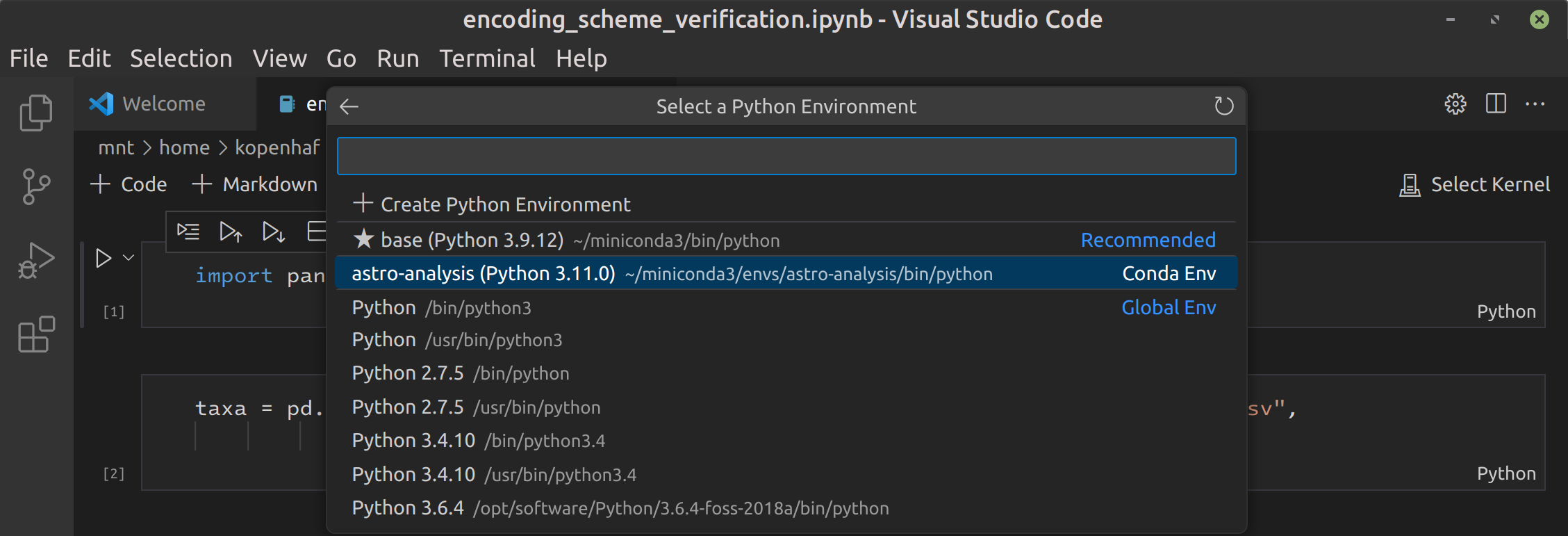
Task: Open the Run and Debug view
Action: click(36, 261)
